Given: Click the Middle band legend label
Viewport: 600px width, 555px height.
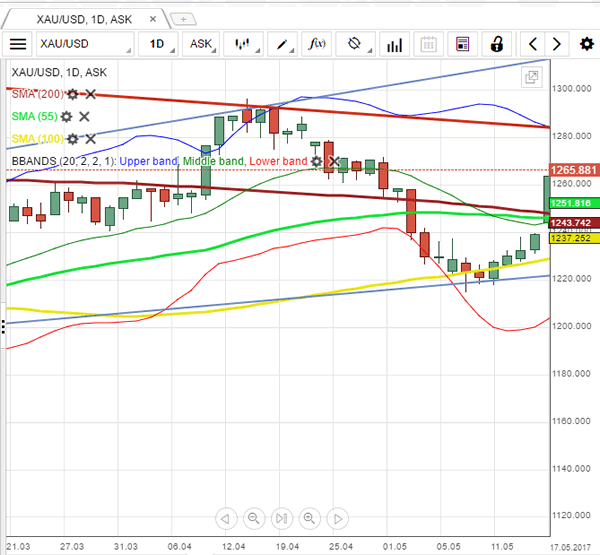Looking at the screenshot, I should point(213,162).
